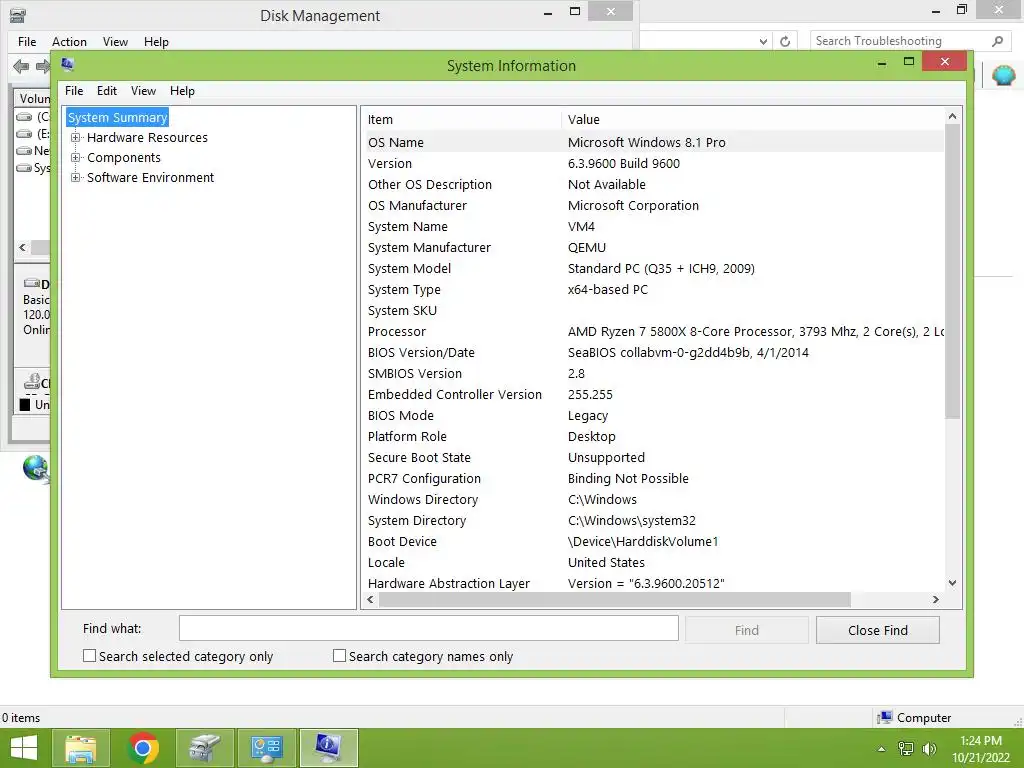Click the search magnifier in Troubleshooting
Image resolution: width=1024 pixels, height=768 pixels.
(x=997, y=41)
